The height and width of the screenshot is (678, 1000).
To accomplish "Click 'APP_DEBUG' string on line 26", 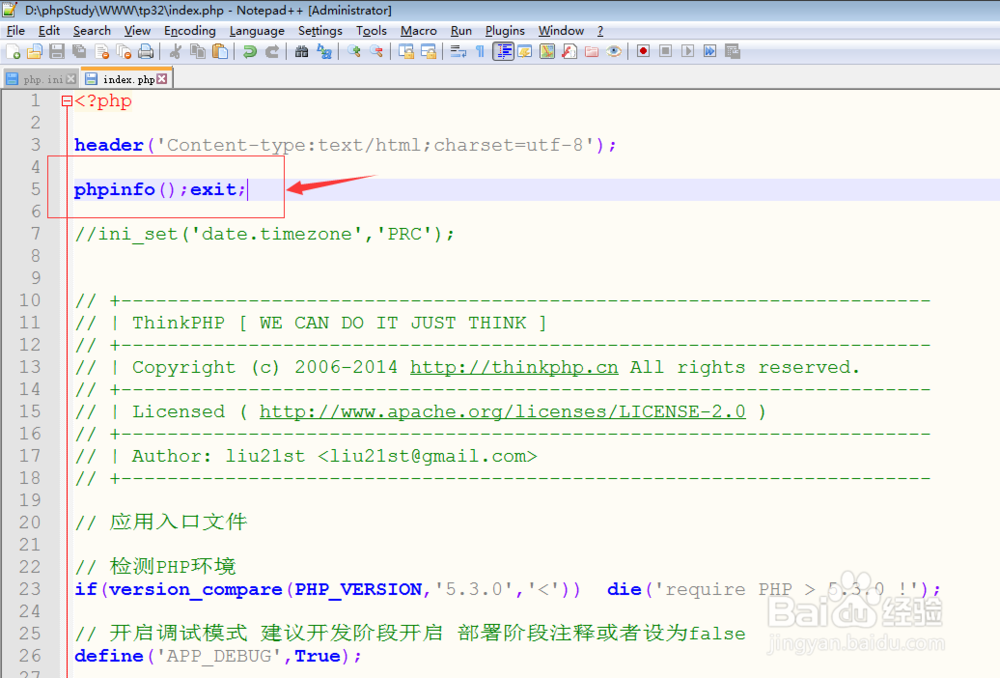I will pos(219,657).
